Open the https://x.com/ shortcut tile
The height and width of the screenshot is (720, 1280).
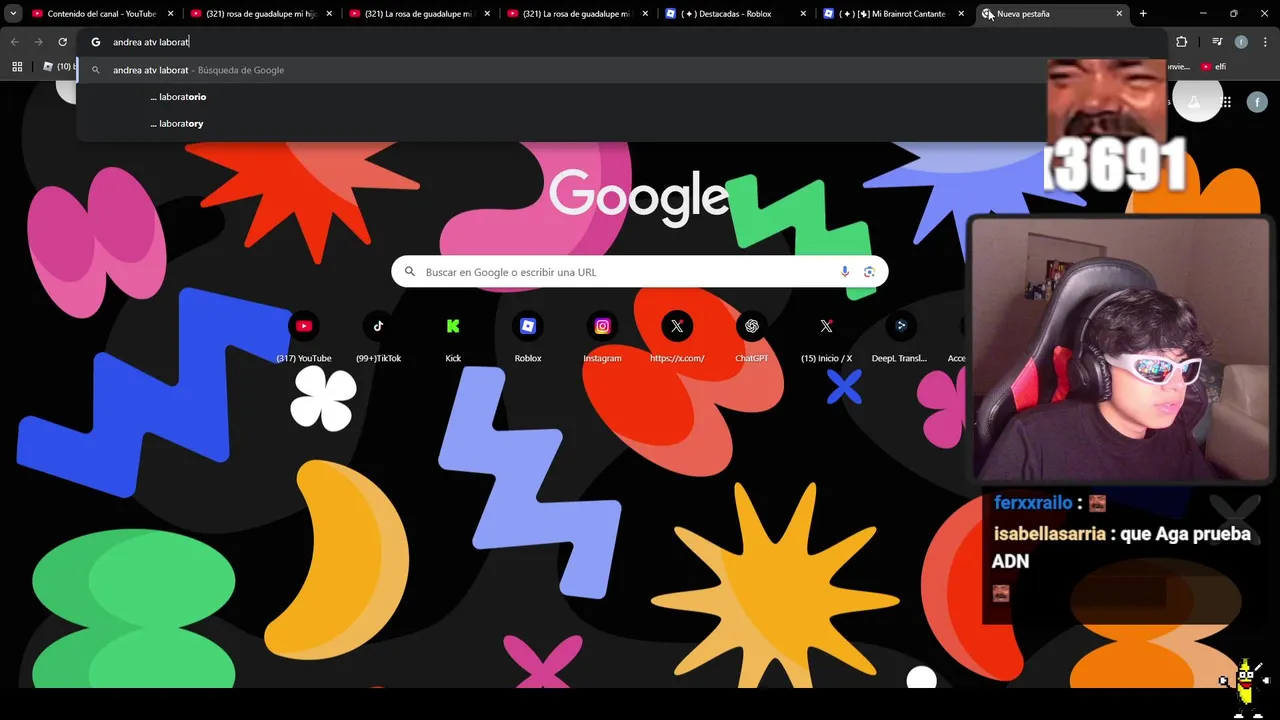677,337
